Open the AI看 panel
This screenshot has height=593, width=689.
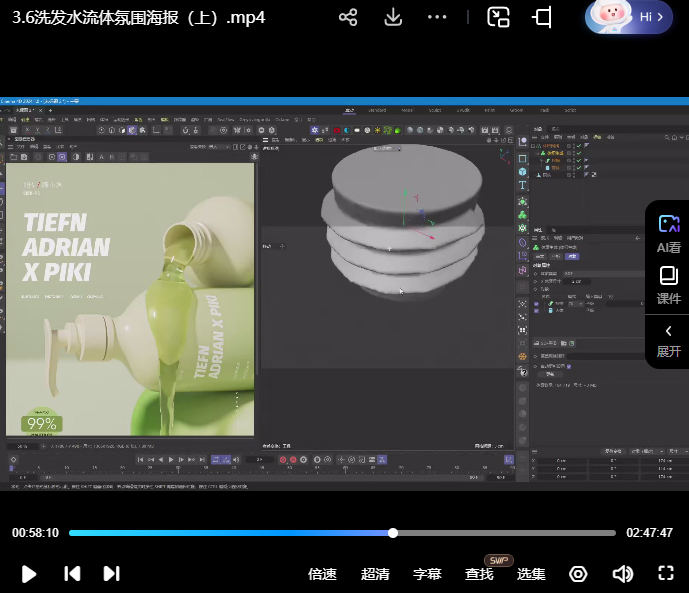[x=668, y=232]
